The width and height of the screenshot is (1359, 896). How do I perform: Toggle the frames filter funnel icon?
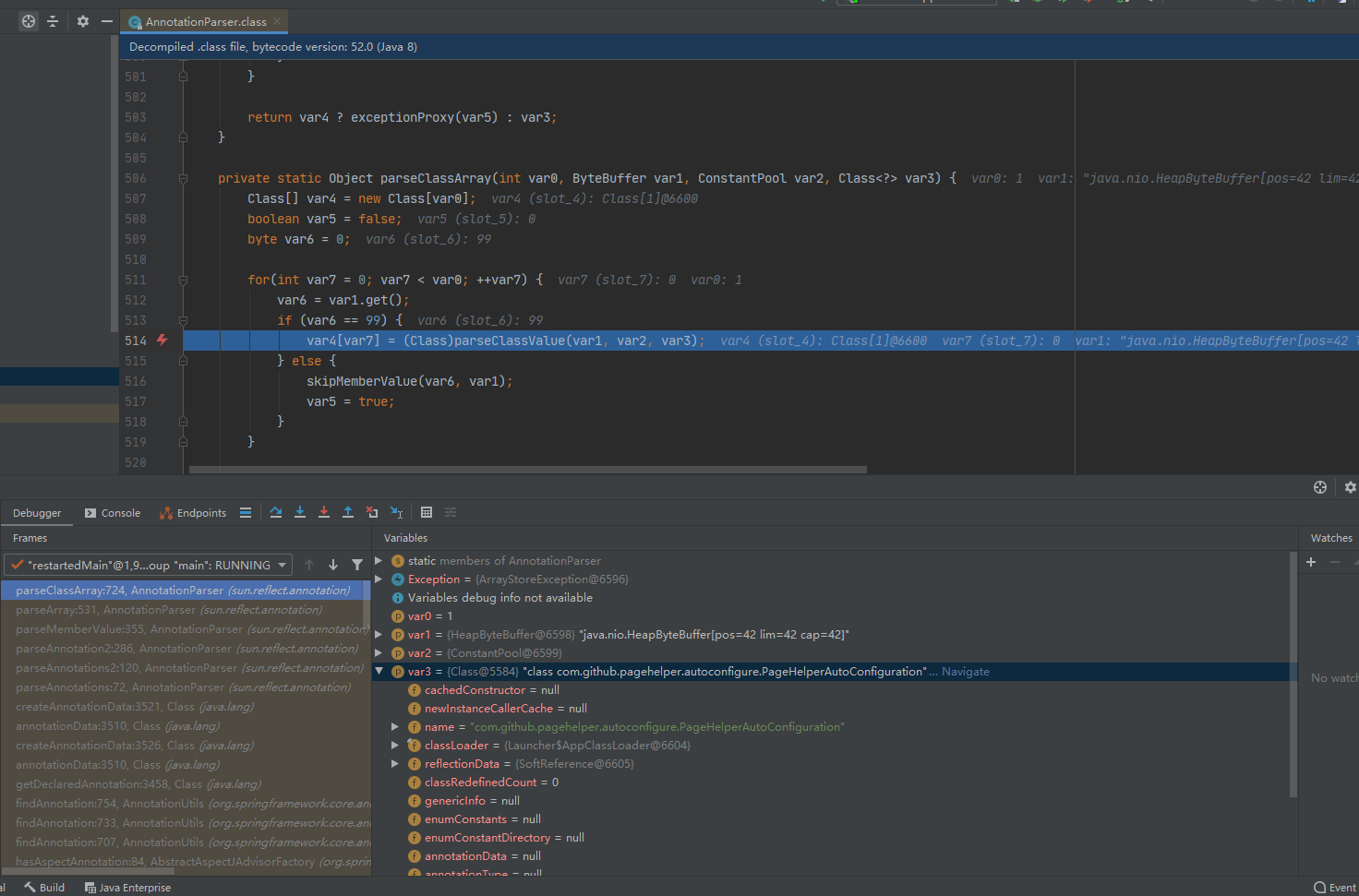(x=357, y=565)
